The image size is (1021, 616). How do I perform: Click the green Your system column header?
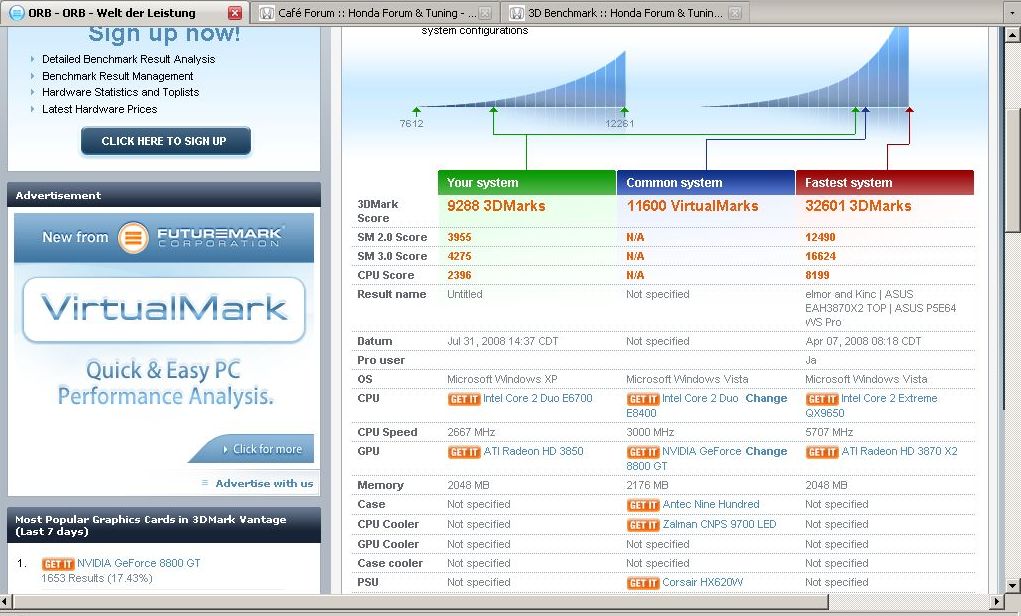click(527, 183)
